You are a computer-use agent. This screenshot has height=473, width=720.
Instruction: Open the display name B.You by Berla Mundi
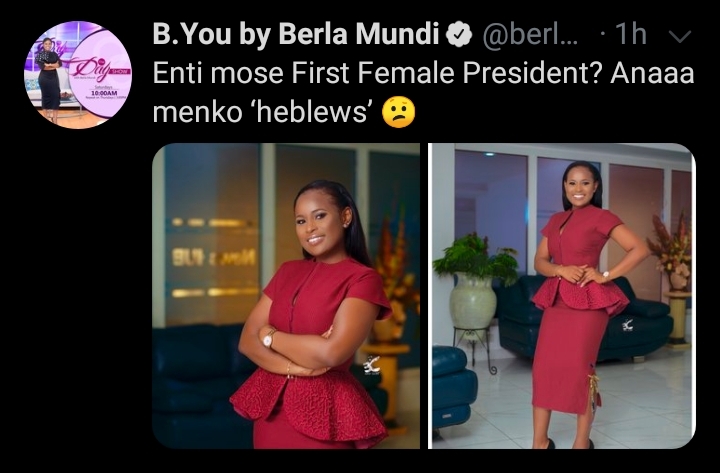click(x=296, y=34)
